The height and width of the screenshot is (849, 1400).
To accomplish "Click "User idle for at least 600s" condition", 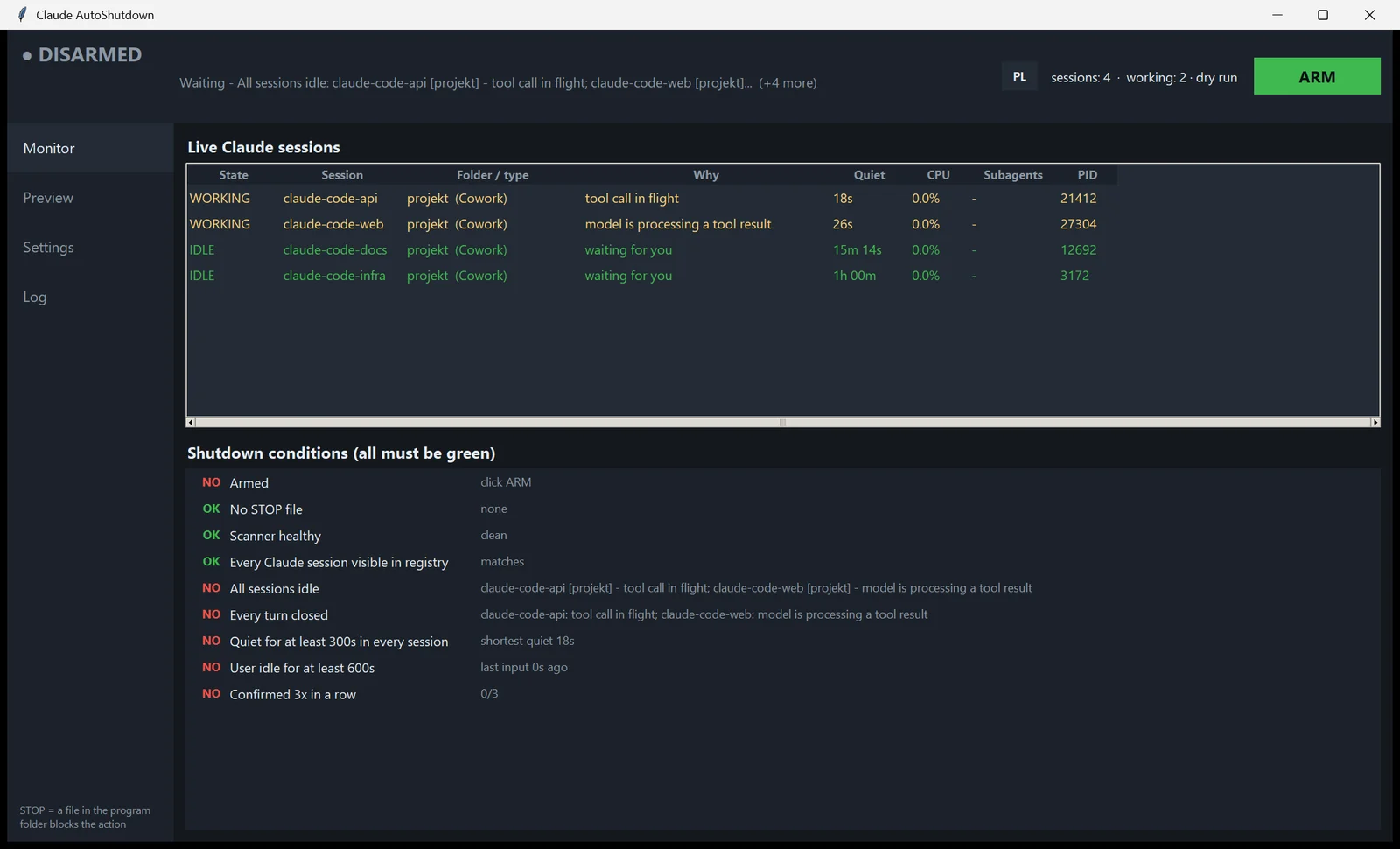I will tap(302, 668).
